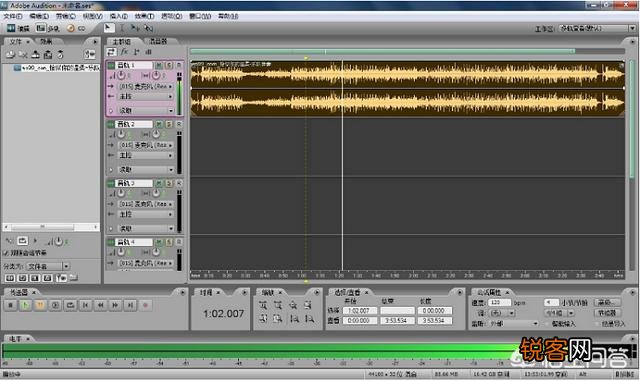Image resolution: width=640 pixels, height=381 pixels.
Task: Click the tempo field showing 120 bpm
Action: (x=500, y=303)
